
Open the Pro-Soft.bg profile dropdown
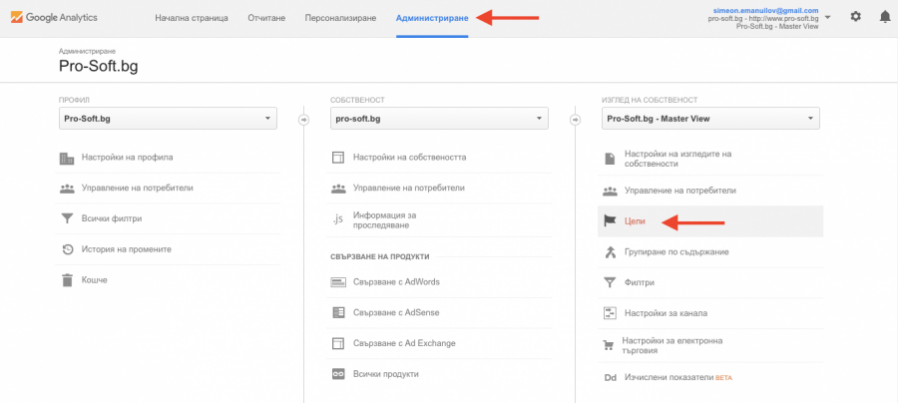click(168, 118)
